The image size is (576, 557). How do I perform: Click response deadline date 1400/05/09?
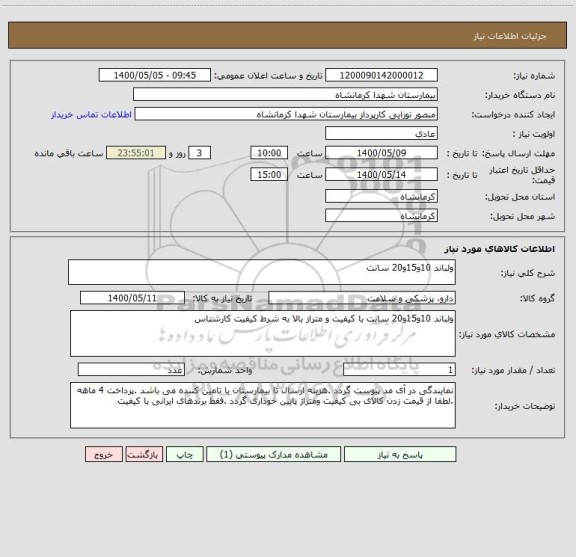tap(381, 153)
